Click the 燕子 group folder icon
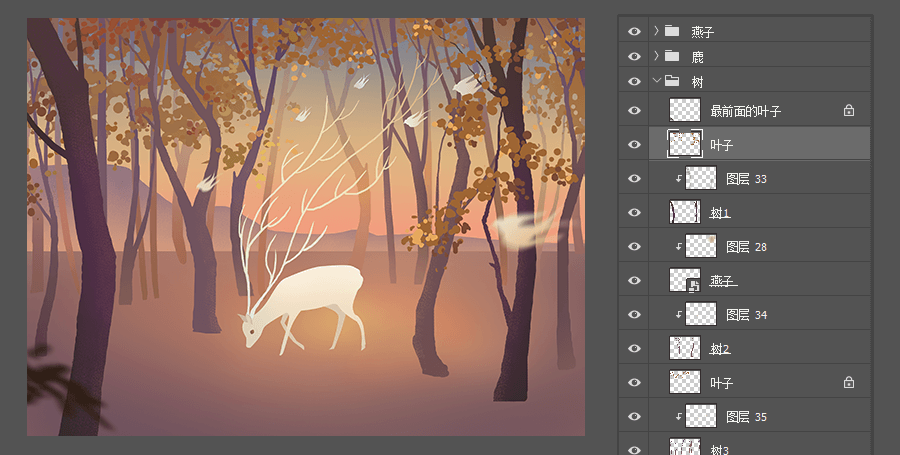 pyautogui.click(x=672, y=31)
